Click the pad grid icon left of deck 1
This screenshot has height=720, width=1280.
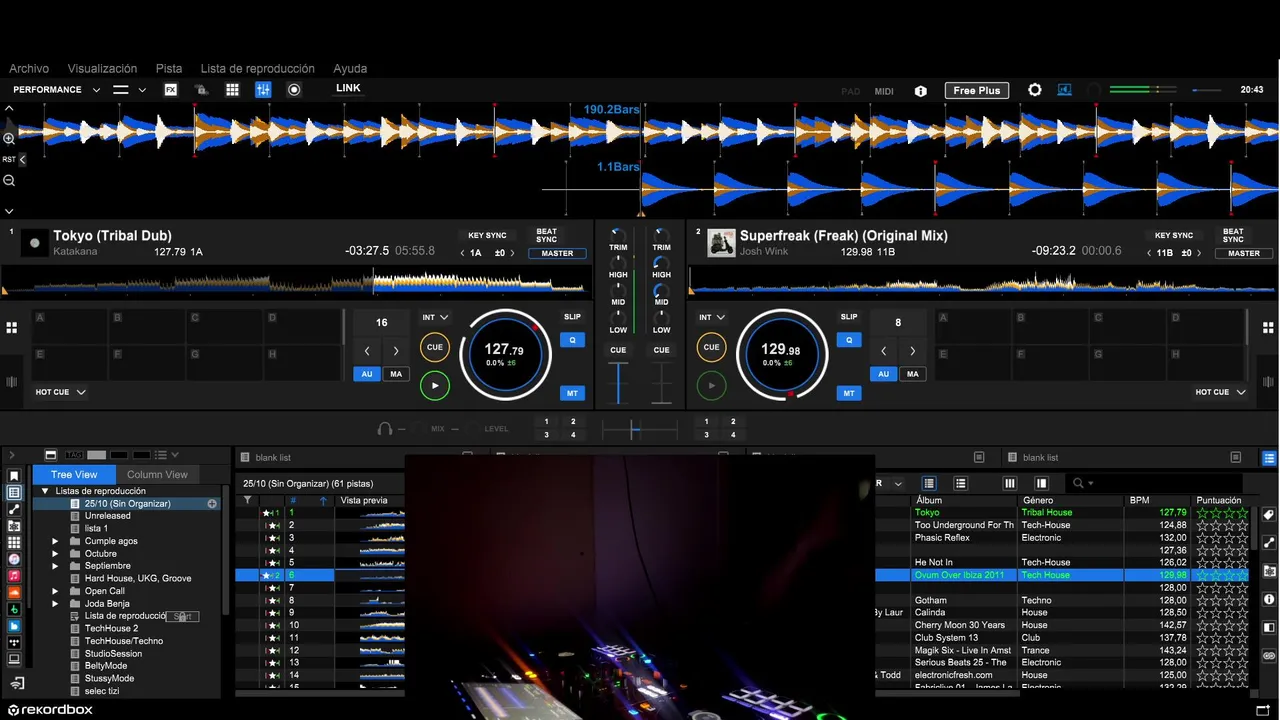[x=12, y=327]
